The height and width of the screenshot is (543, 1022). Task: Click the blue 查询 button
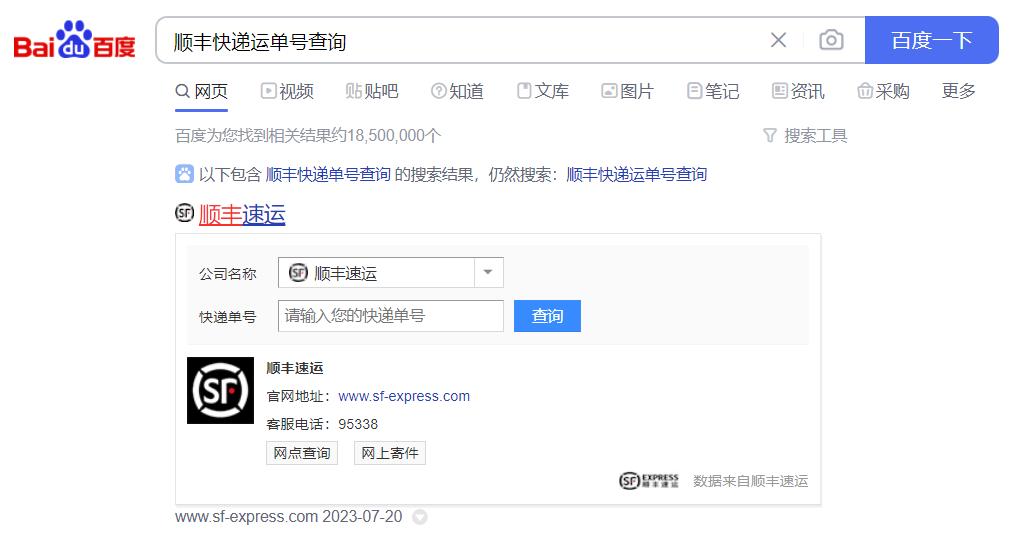(x=547, y=316)
